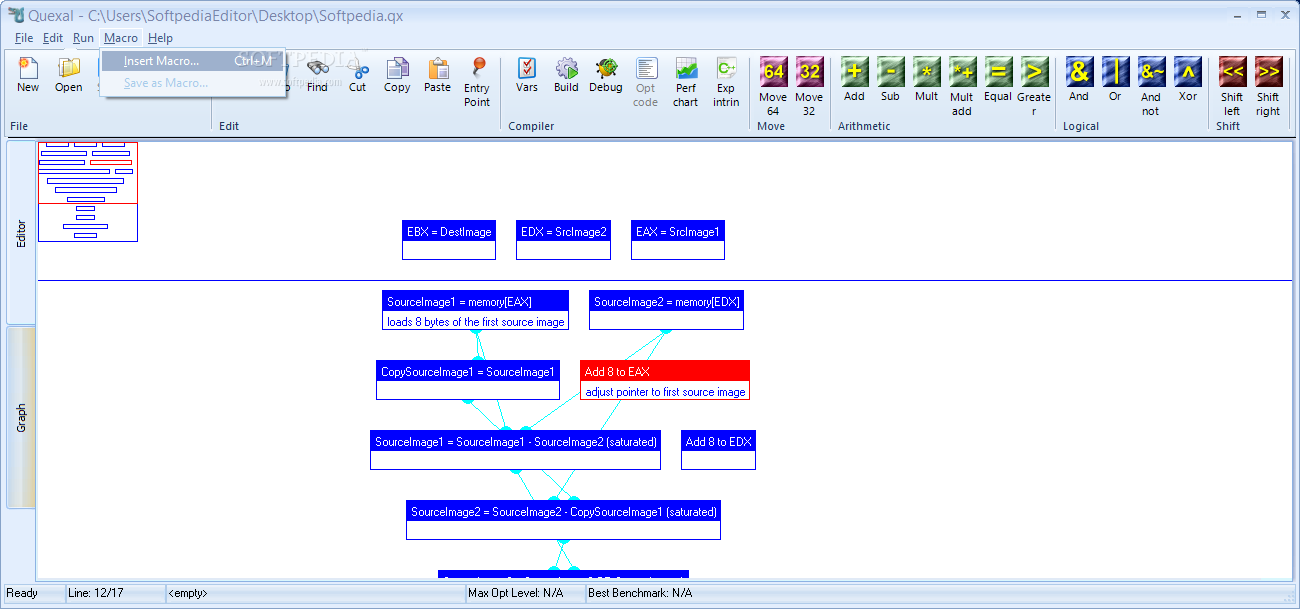Select the SourceImage2 = memory[EDX] node
The width and height of the screenshot is (1300, 609).
point(666,310)
